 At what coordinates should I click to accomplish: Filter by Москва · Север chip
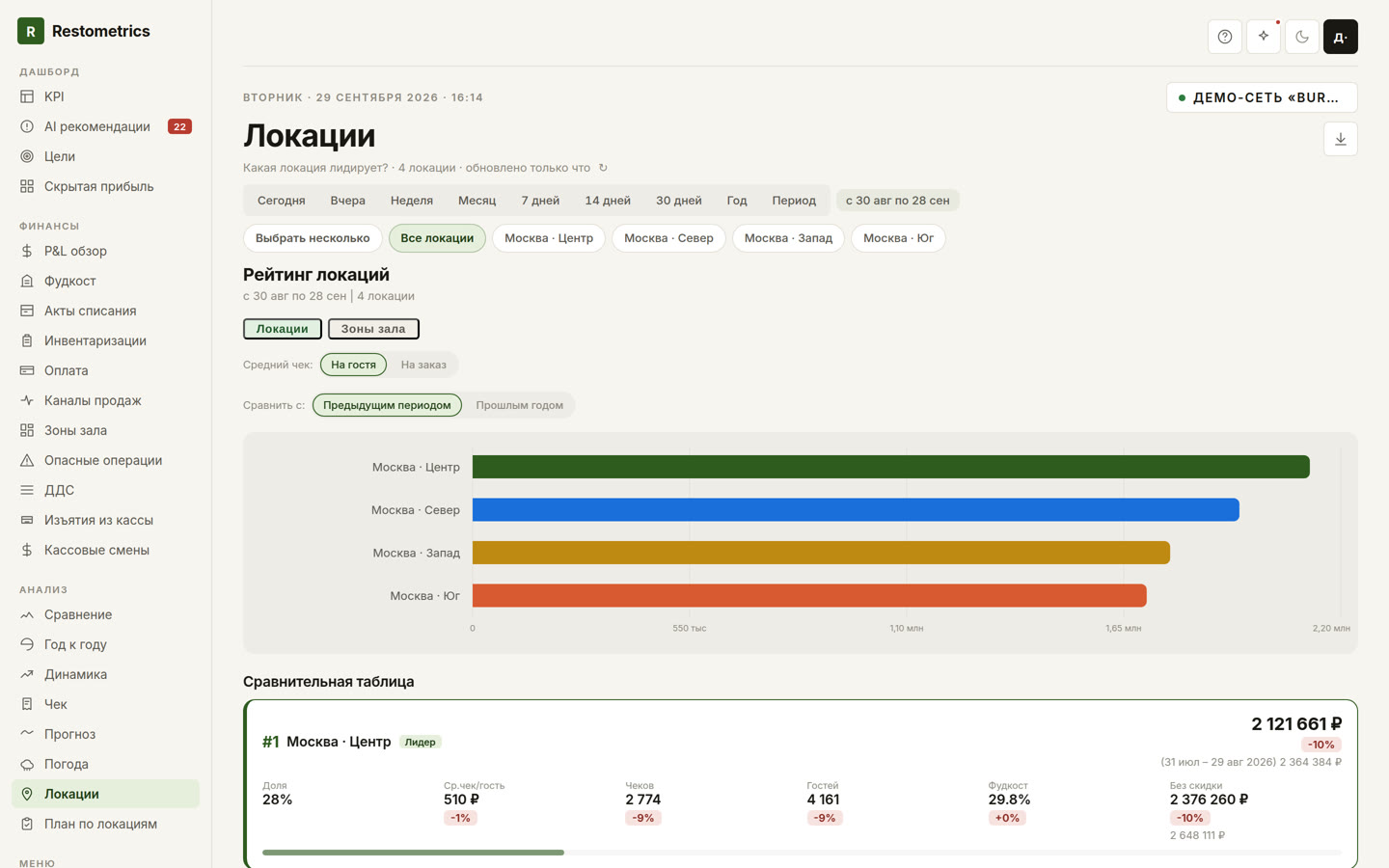(668, 238)
